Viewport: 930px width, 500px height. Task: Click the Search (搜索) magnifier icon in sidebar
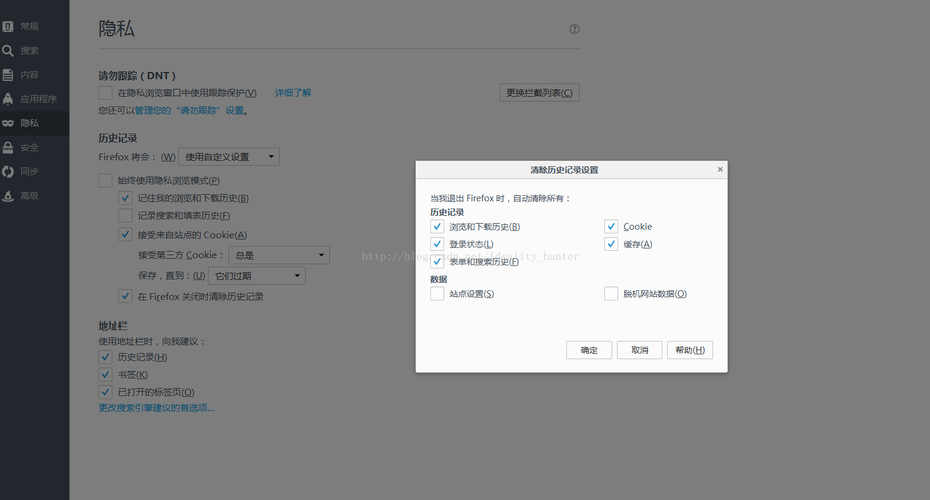pos(8,50)
